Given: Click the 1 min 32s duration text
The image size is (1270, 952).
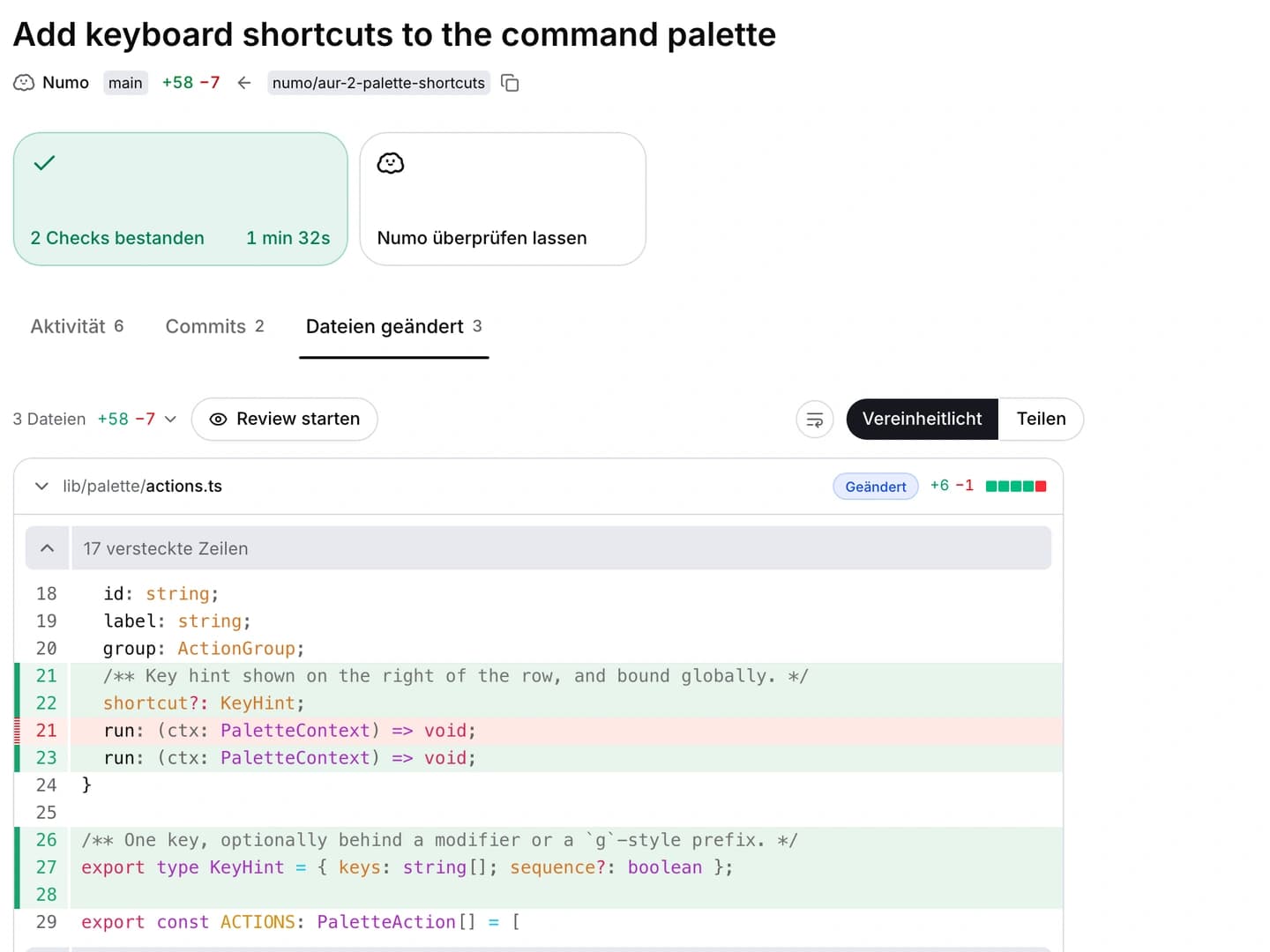Looking at the screenshot, I should point(288,238).
